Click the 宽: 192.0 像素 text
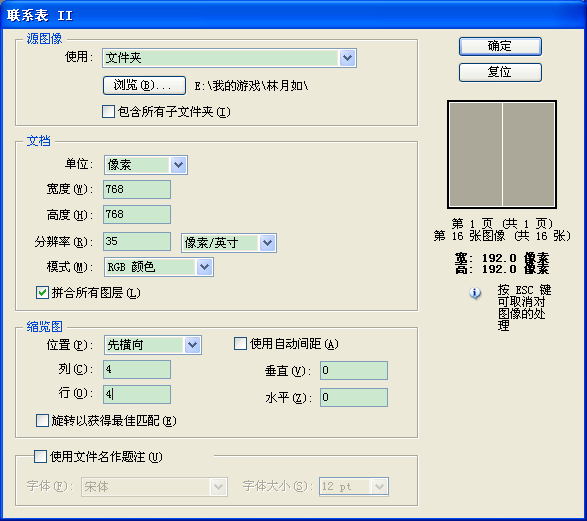 click(502, 258)
